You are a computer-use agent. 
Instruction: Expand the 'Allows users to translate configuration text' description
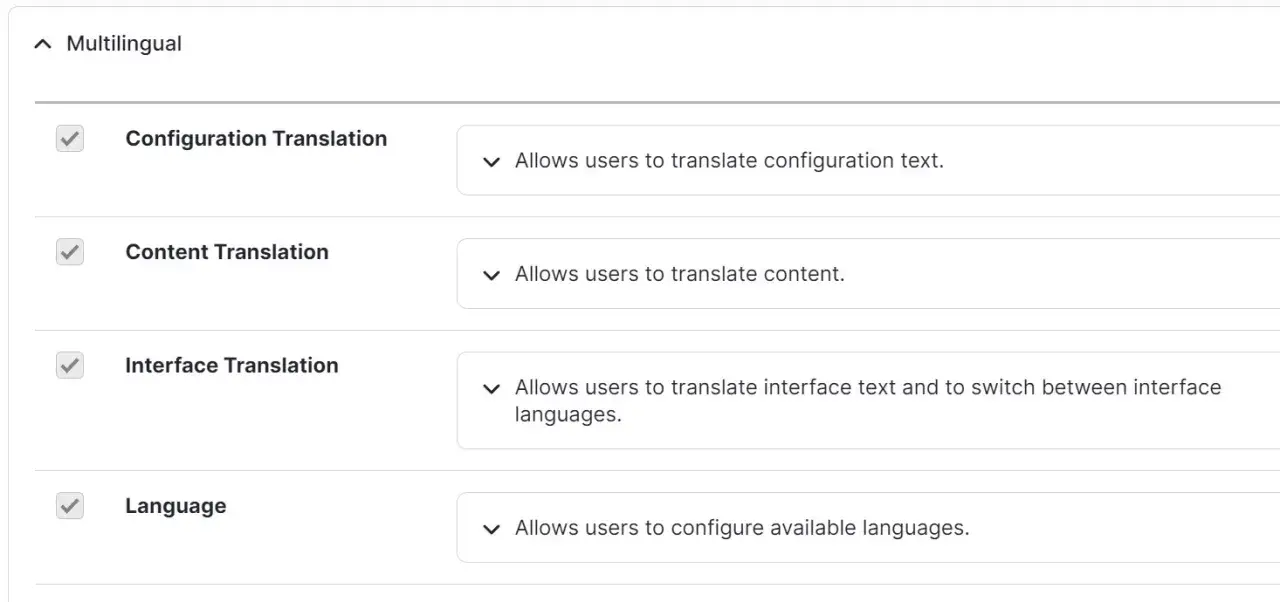coord(491,161)
